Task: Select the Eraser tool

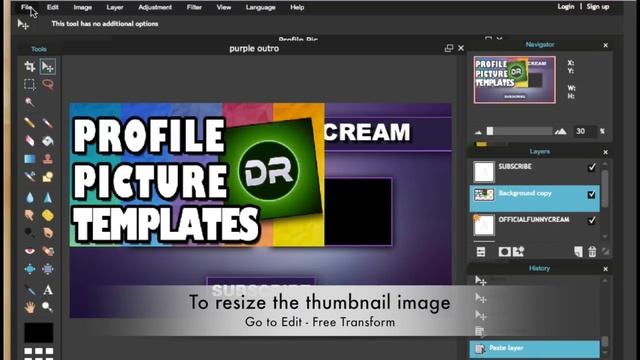Action: point(29,141)
